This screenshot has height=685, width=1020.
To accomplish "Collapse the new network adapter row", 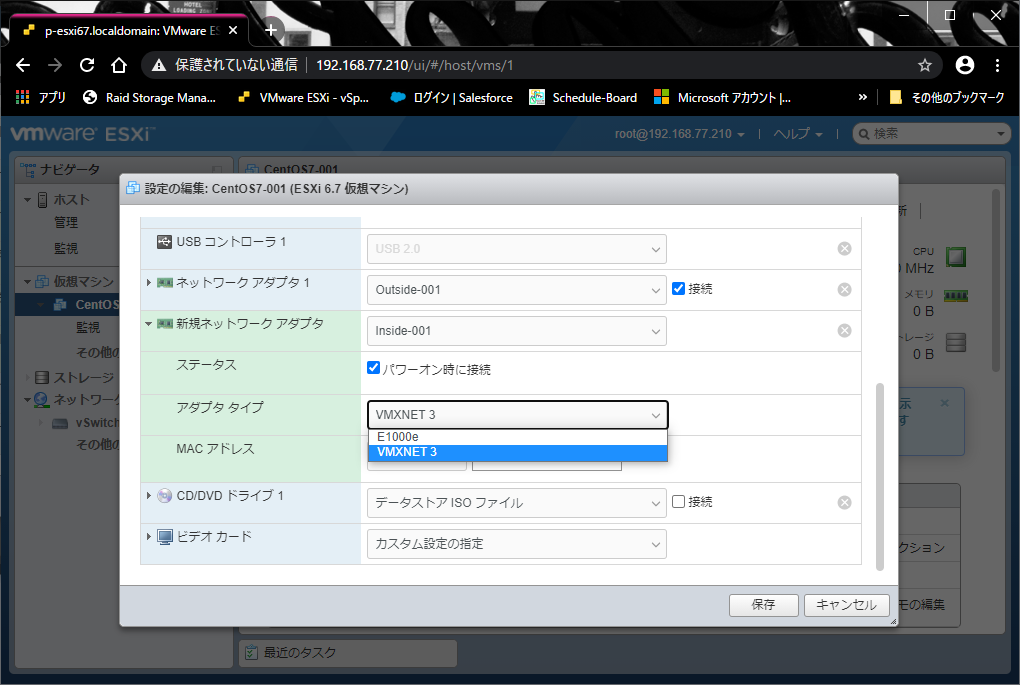I will tap(148, 324).
